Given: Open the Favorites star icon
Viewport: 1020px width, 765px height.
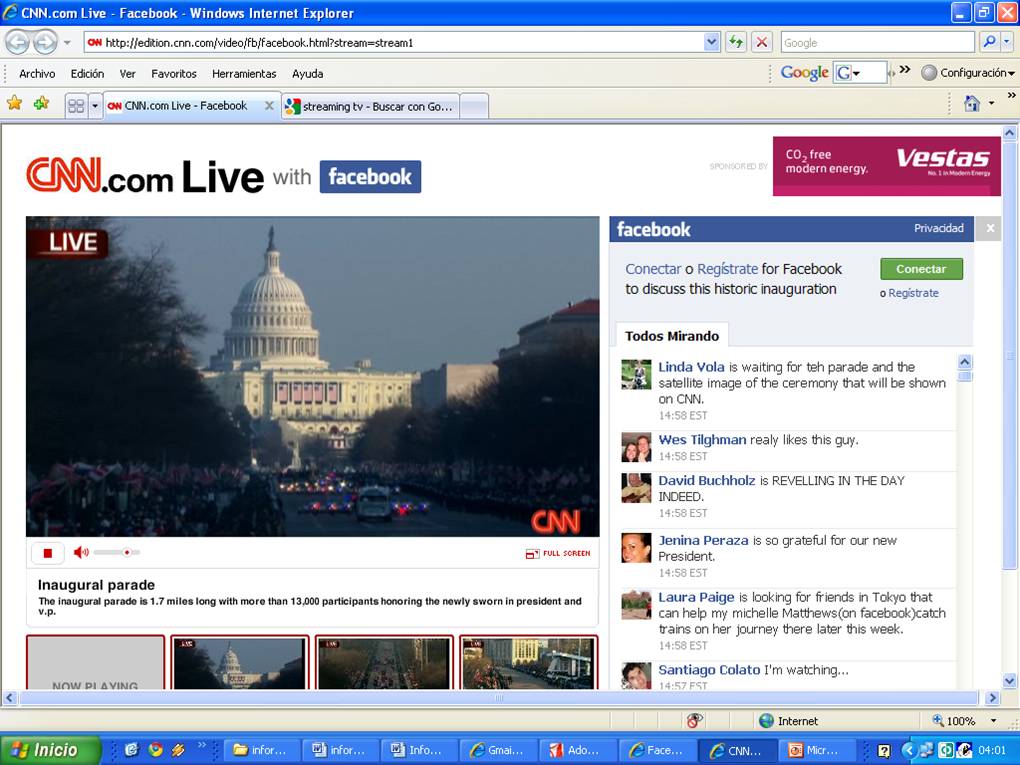Looking at the screenshot, I should pyautogui.click(x=14, y=103).
